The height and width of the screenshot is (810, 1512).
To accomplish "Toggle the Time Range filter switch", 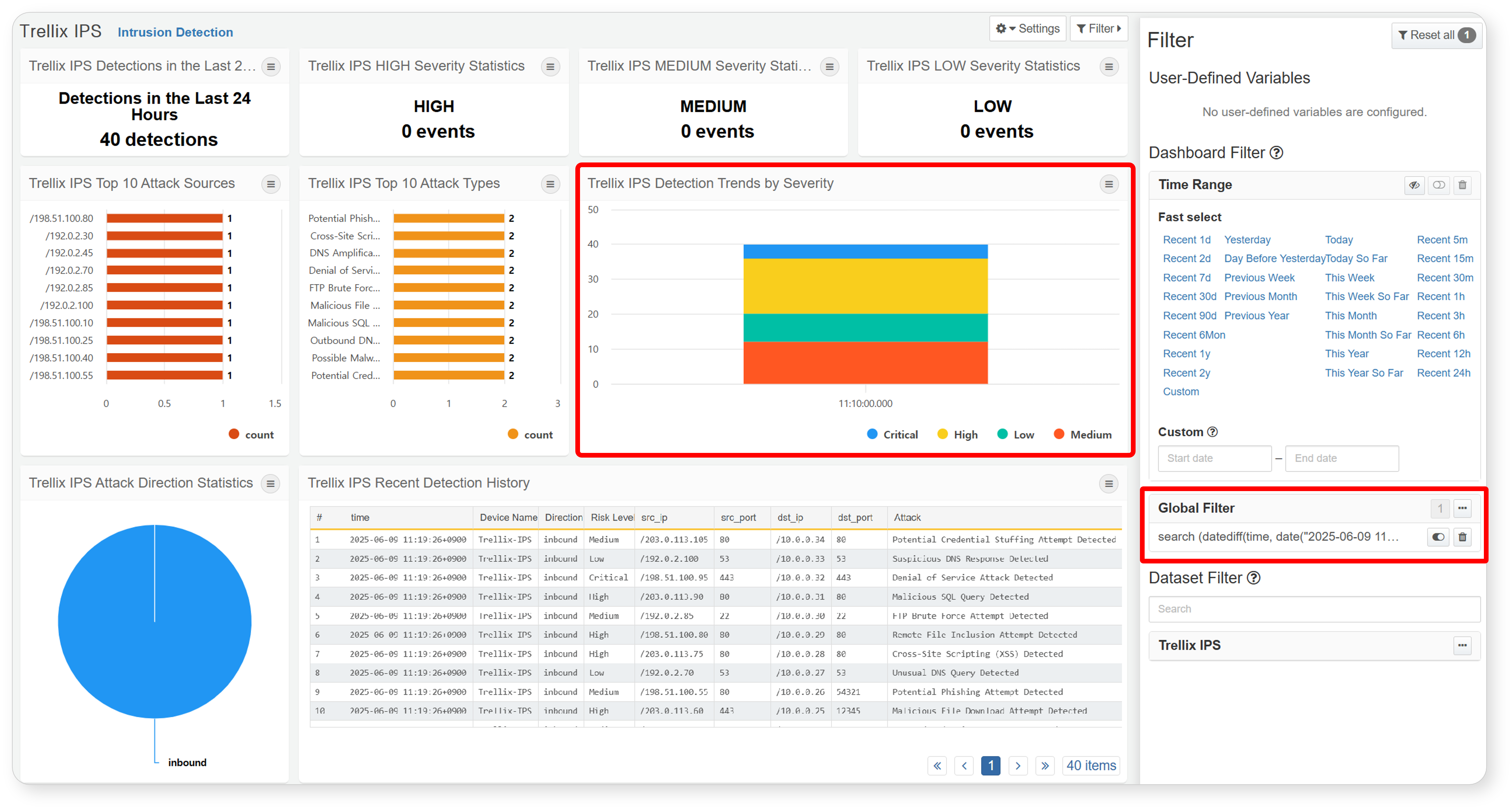I will pos(1439,186).
